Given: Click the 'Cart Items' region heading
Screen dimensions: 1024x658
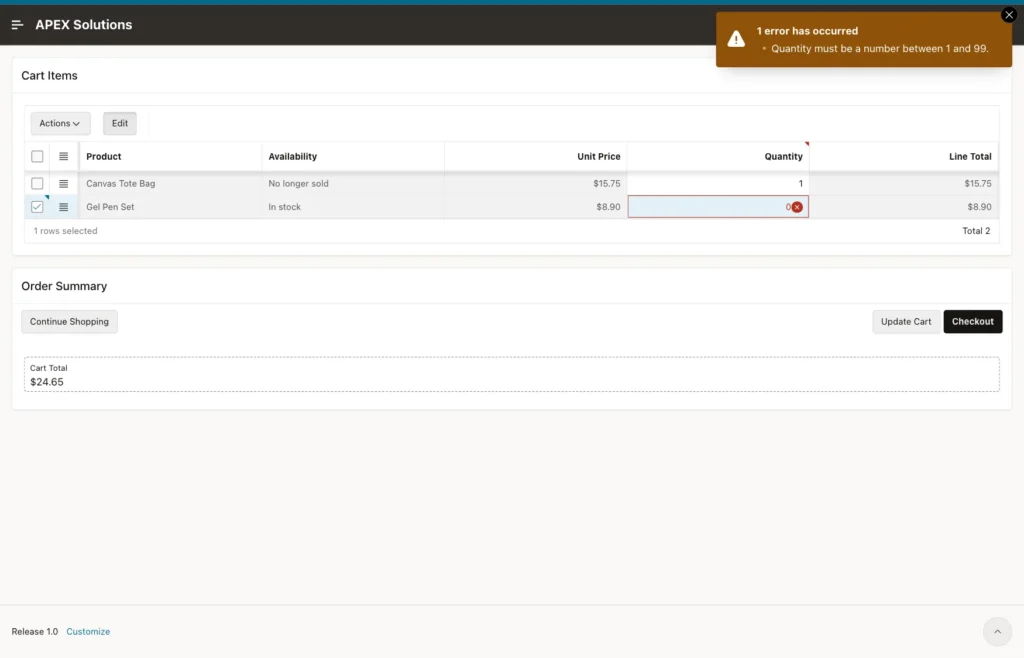Looking at the screenshot, I should click(x=50, y=76).
